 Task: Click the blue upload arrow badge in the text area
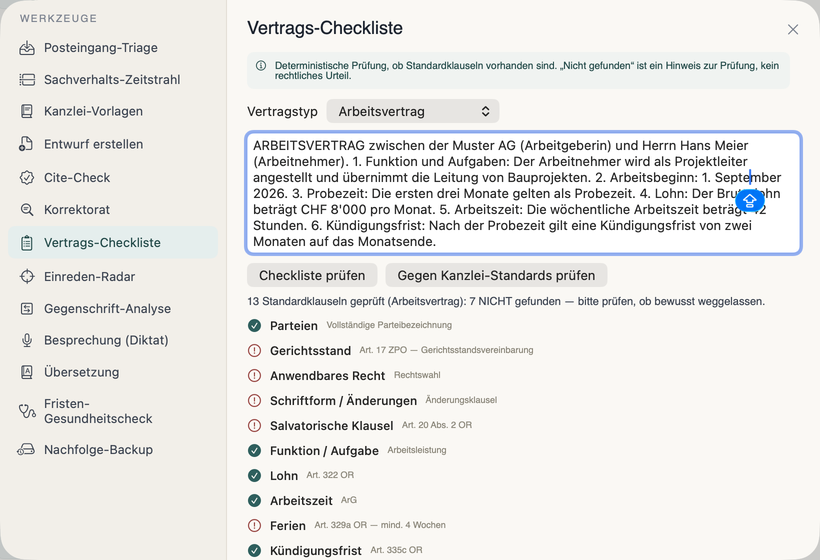(750, 201)
